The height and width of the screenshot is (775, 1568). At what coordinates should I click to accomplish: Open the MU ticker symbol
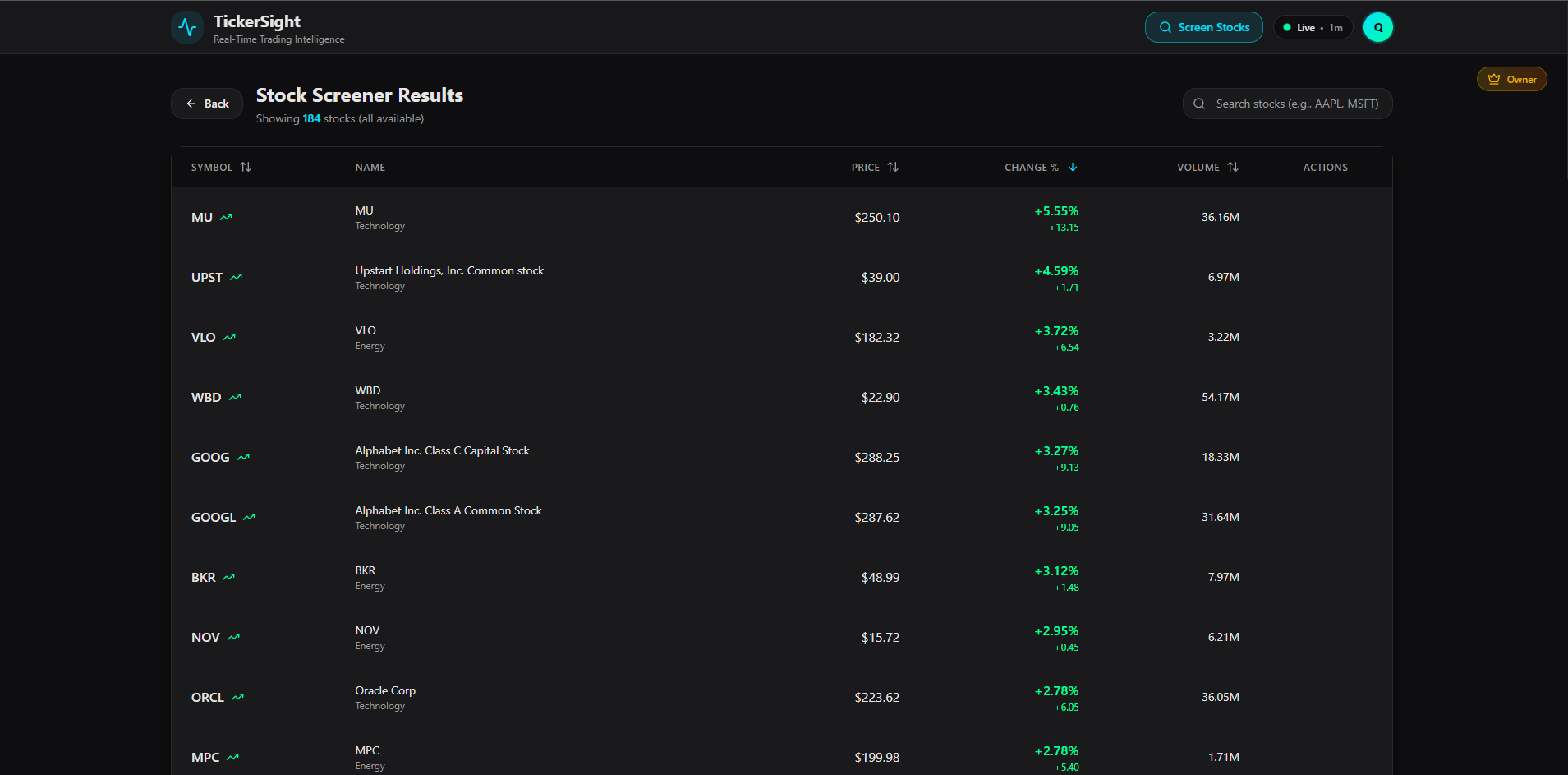(x=202, y=217)
